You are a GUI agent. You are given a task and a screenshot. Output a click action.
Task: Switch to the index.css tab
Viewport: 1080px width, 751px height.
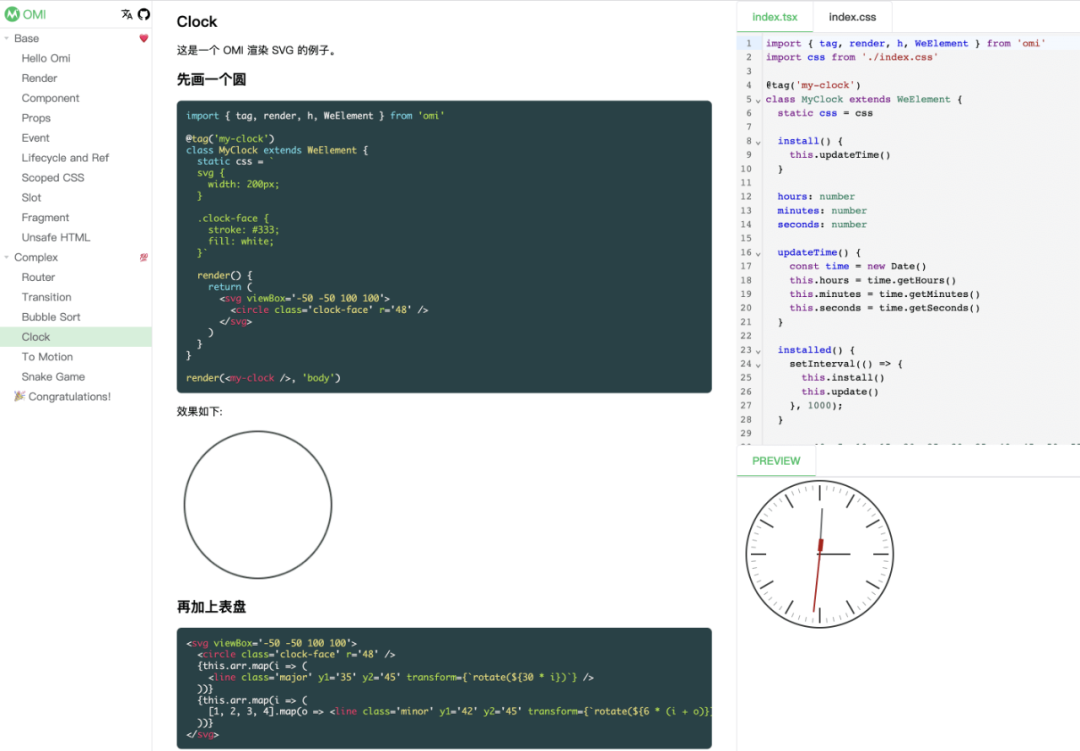pyautogui.click(x=852, y=17)
